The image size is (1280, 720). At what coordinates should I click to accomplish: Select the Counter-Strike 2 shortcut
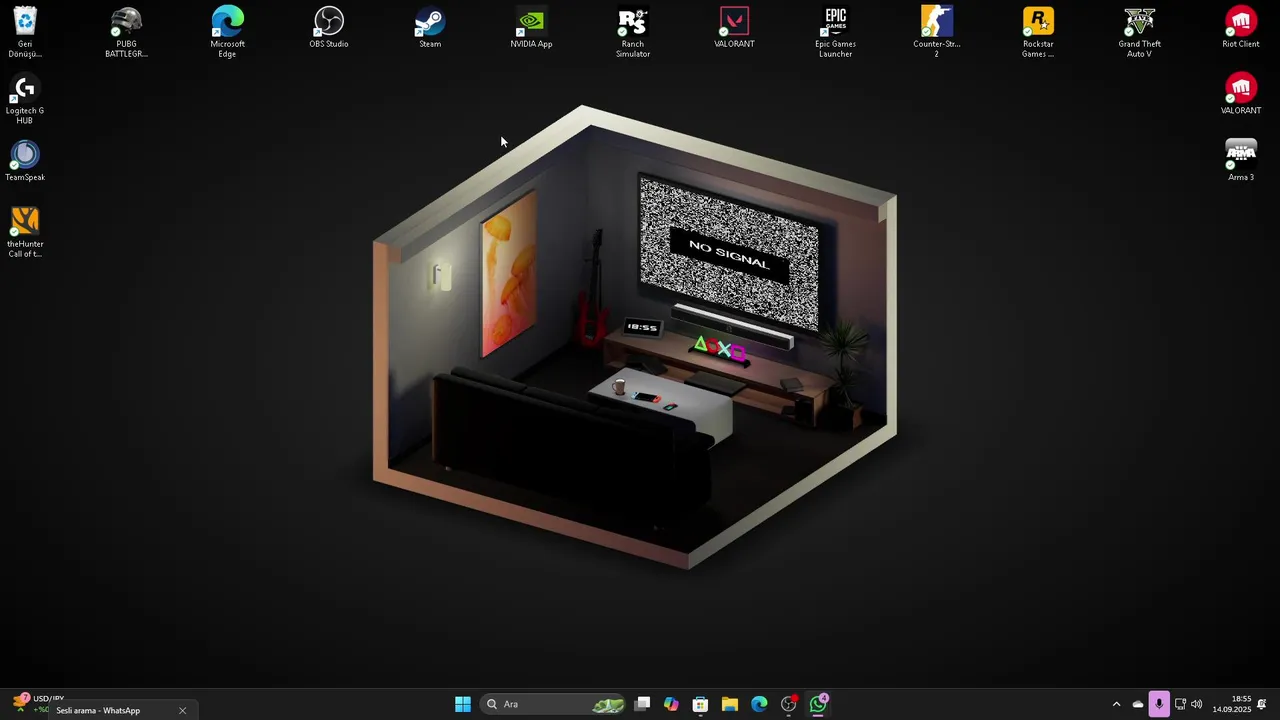(x=937, y=32)
